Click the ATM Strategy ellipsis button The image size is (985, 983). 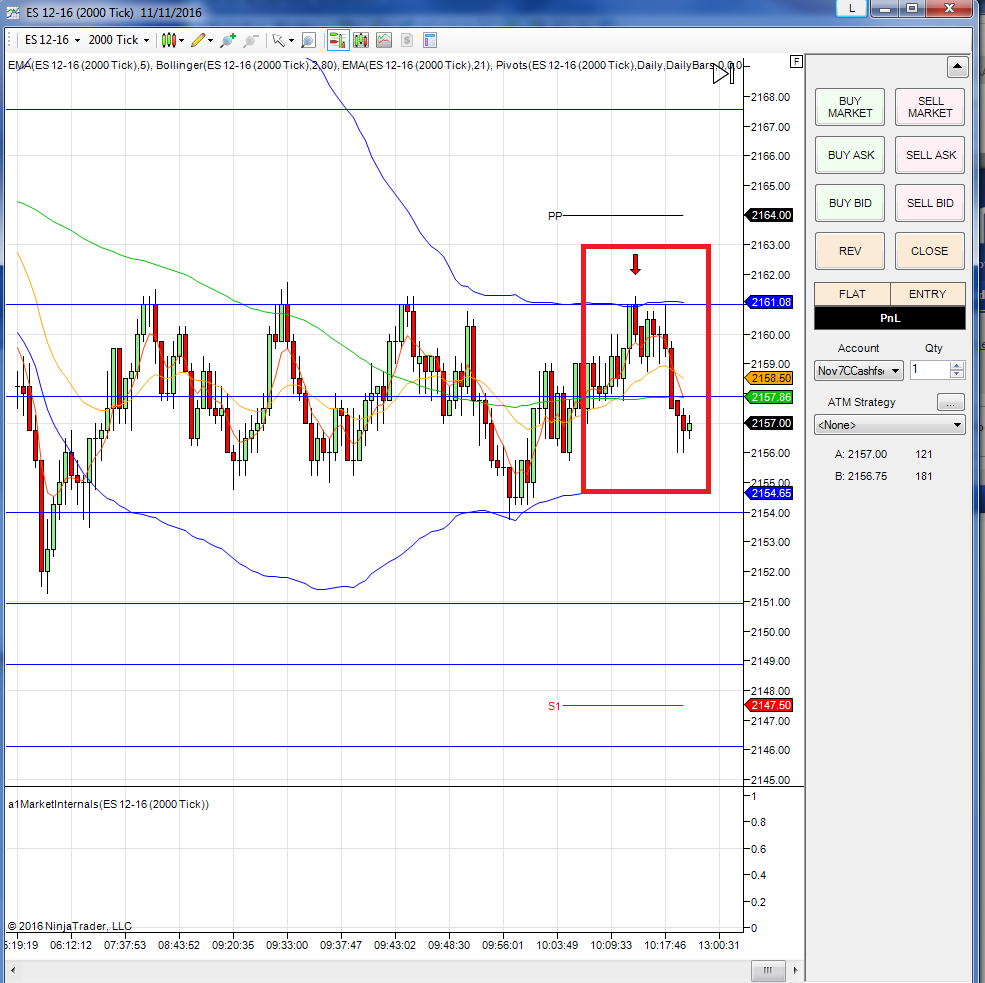point(950,402)
